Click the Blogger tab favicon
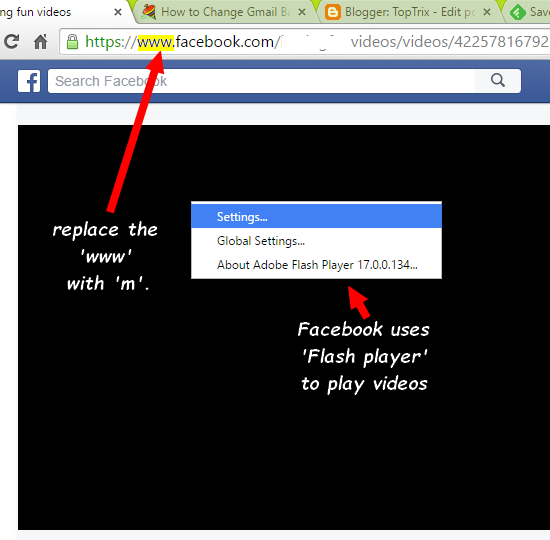This screenshot has width=550, height=540. pos(333,12)
